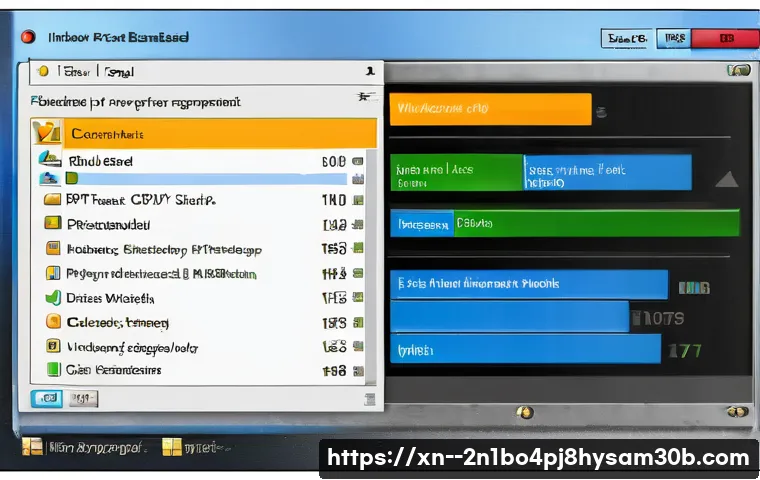Viewport: 760px width, 480px height.
Task: Switch to the Fomal tab
Action: [x=119, y=73]
